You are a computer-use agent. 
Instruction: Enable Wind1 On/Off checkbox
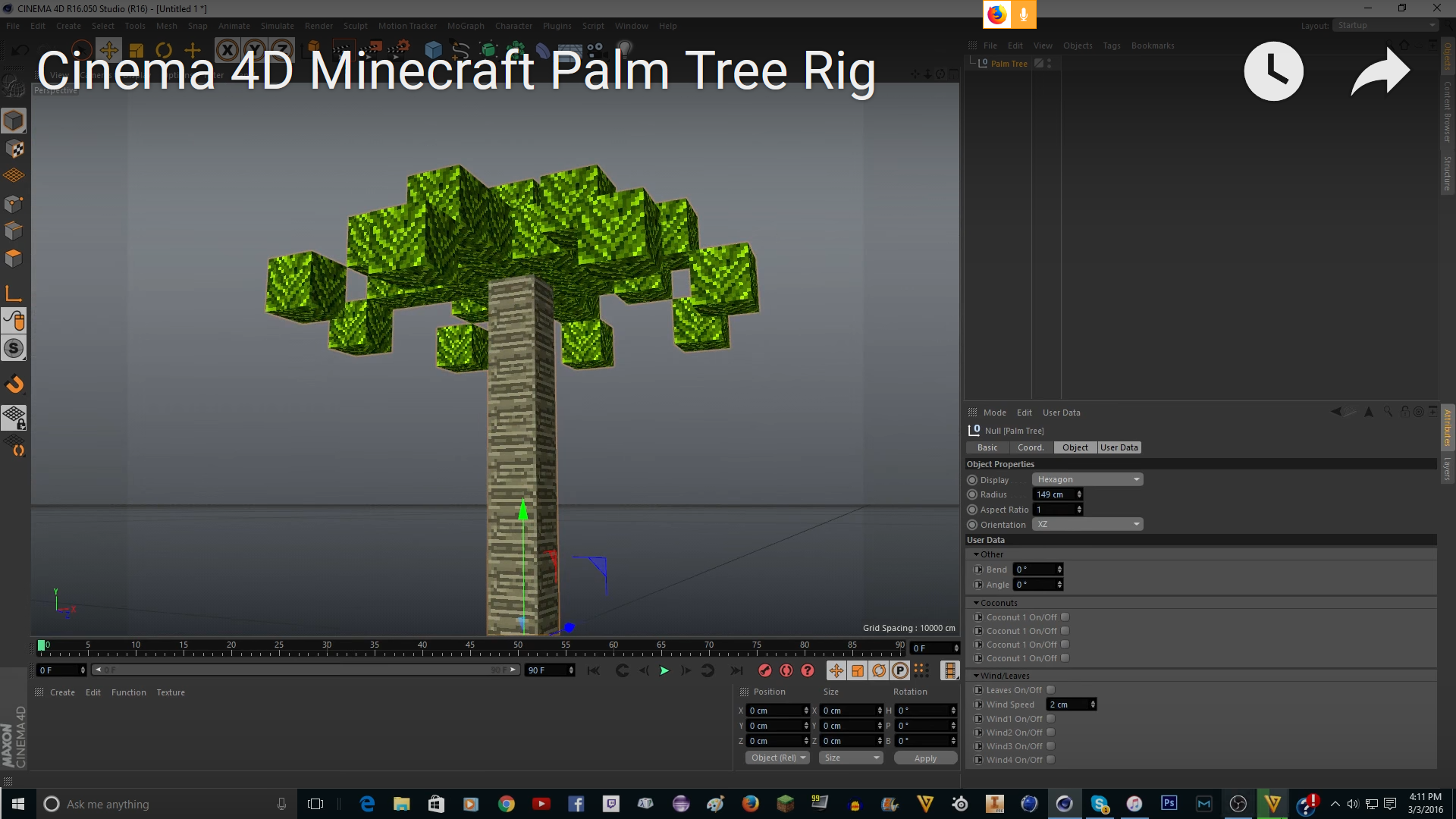1051,719
